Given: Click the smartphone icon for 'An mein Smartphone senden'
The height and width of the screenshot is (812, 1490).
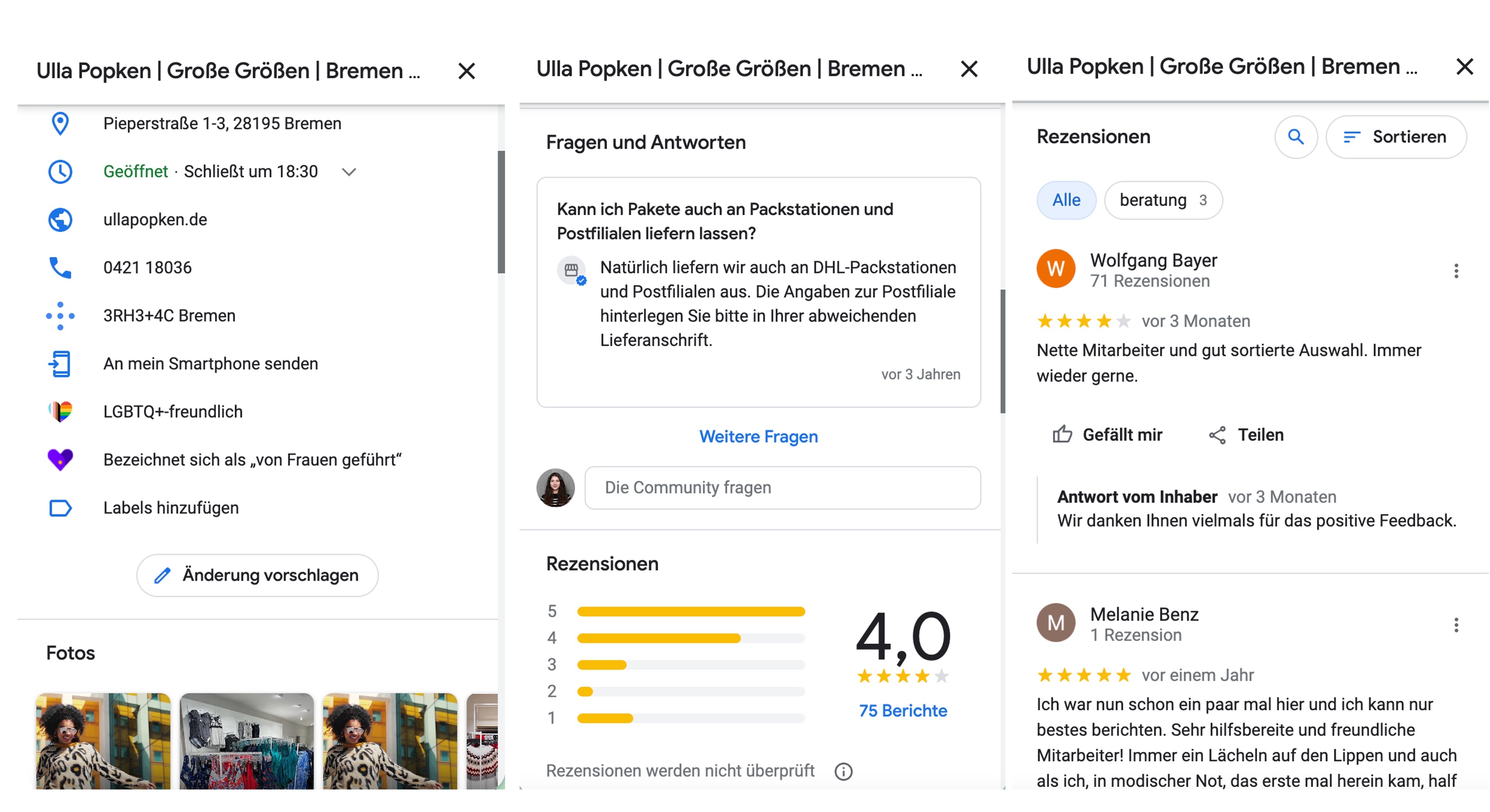Looking at the screenshot, I should [60, 363].
